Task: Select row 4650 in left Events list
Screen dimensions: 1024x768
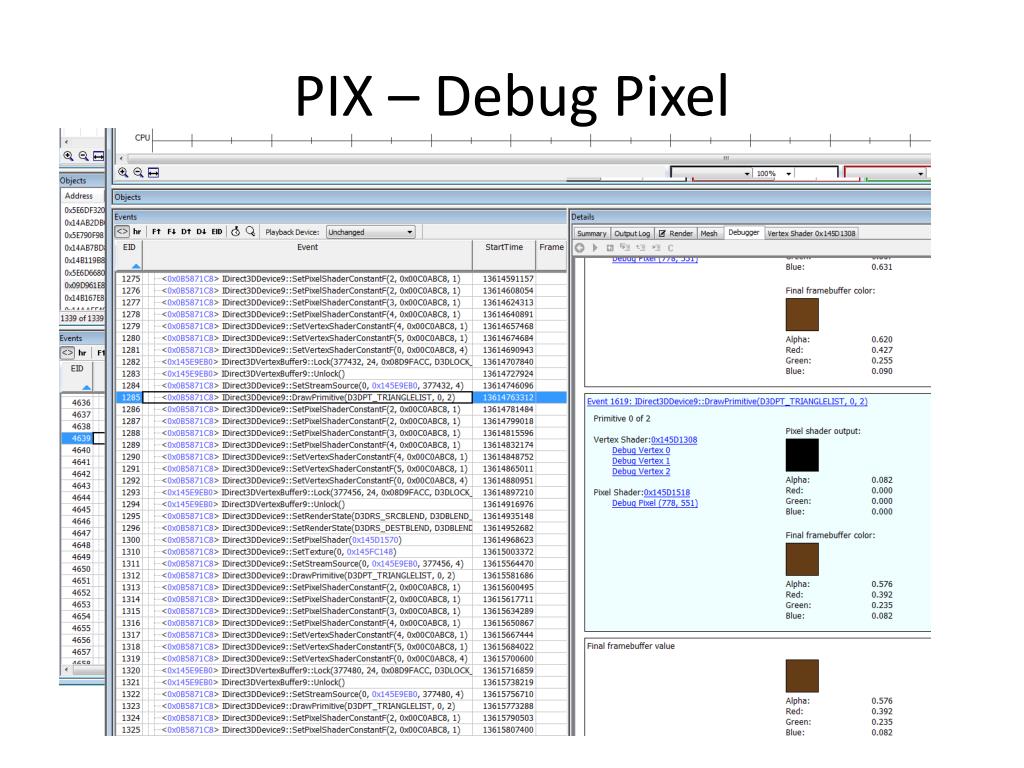Action: pos(82,569)
